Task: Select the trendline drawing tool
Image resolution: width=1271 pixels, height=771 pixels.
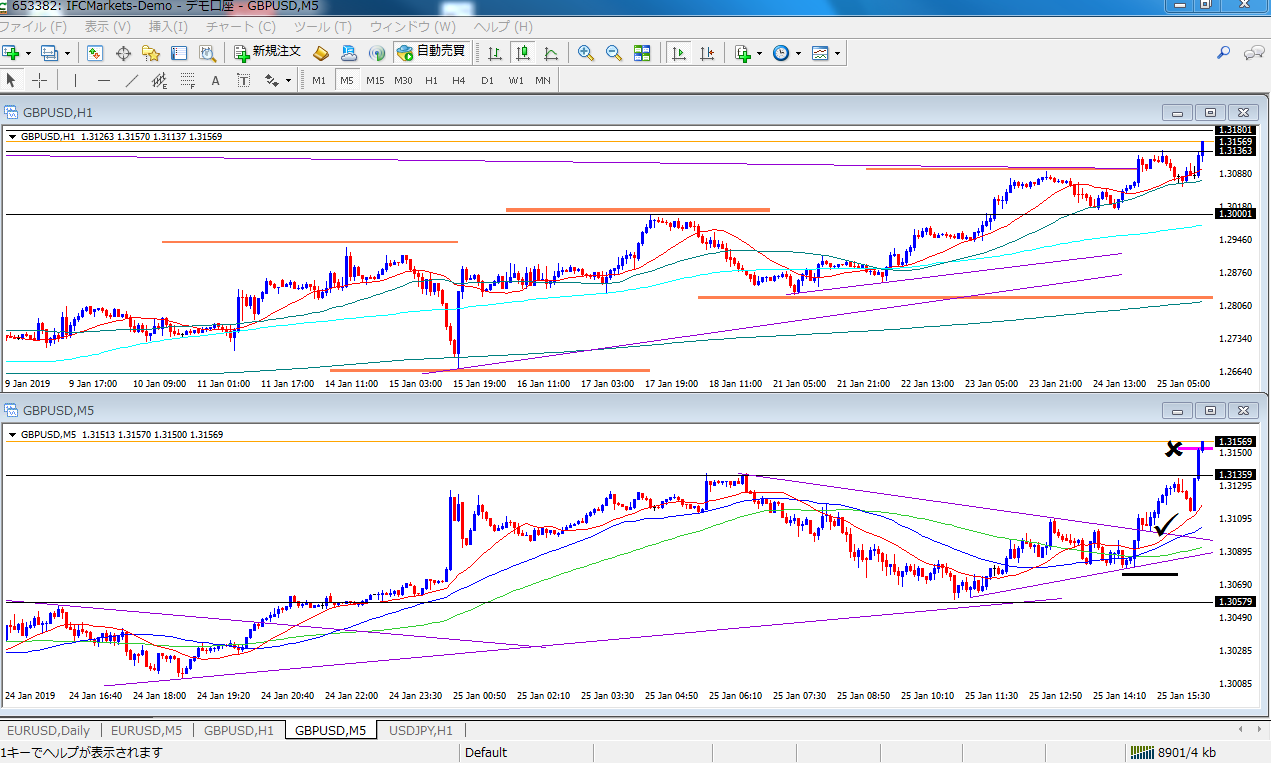Action: 131,80
